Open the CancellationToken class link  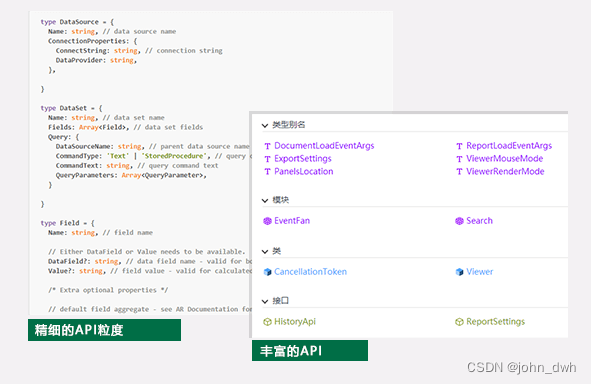coord(311,272)
